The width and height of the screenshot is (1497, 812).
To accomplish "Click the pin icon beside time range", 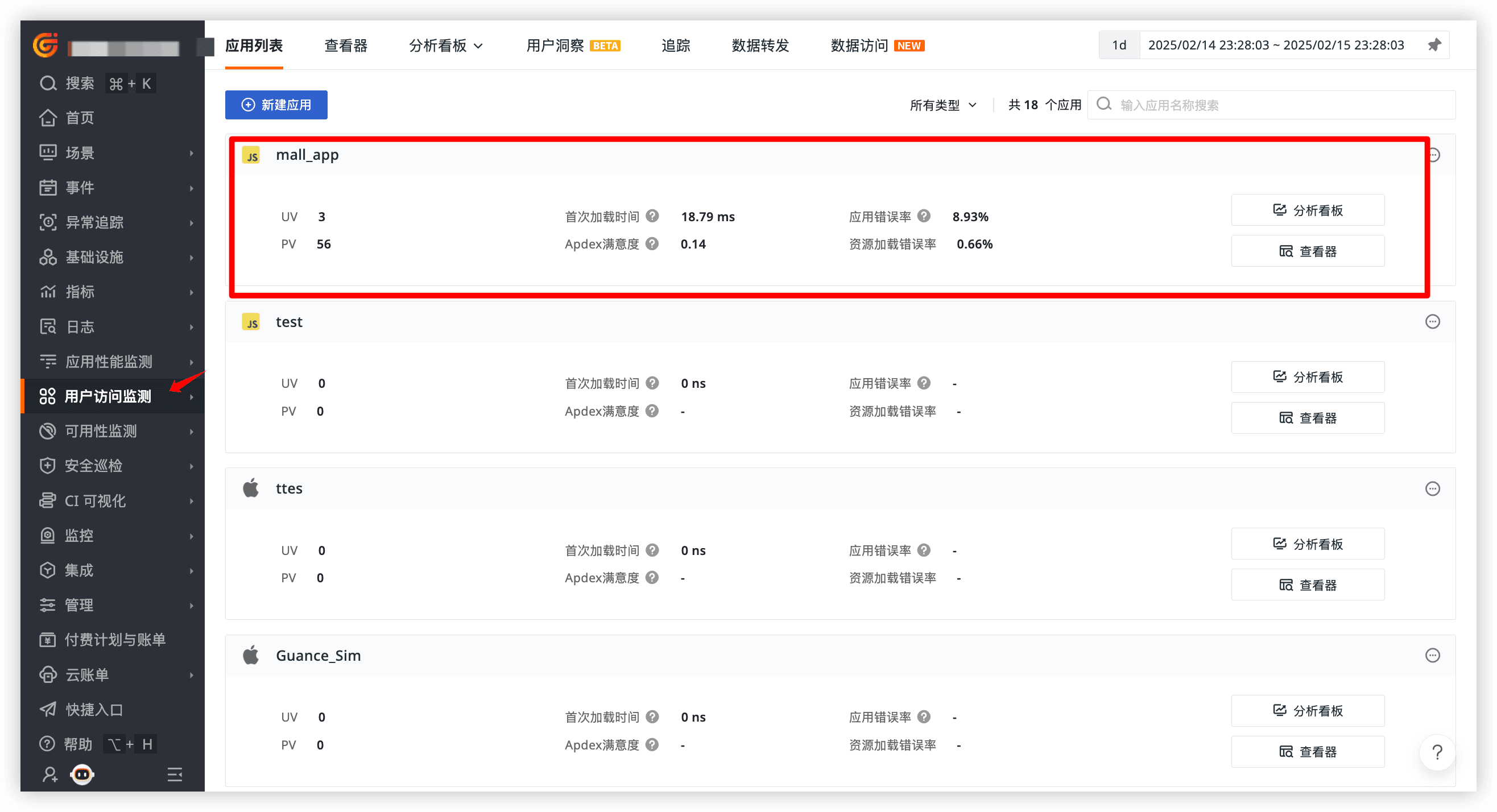I will pos(1434,45).
